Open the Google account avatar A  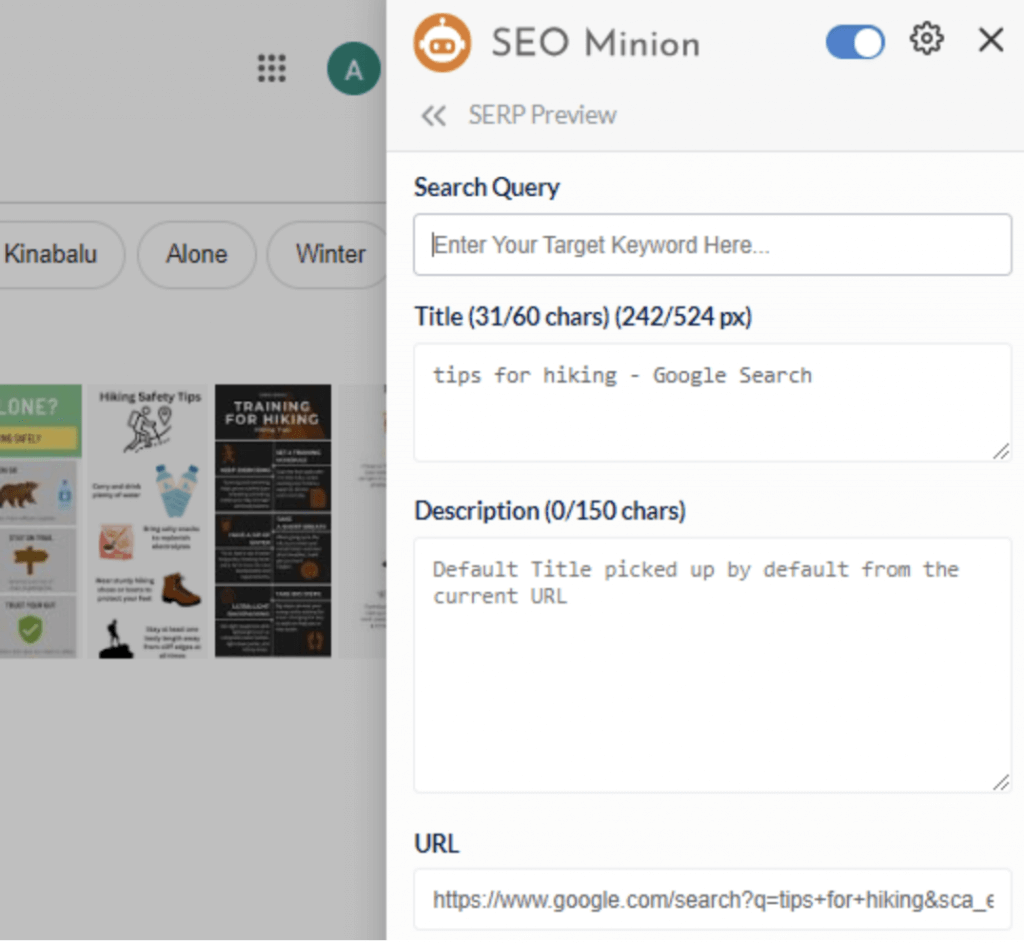coord(353,69)
